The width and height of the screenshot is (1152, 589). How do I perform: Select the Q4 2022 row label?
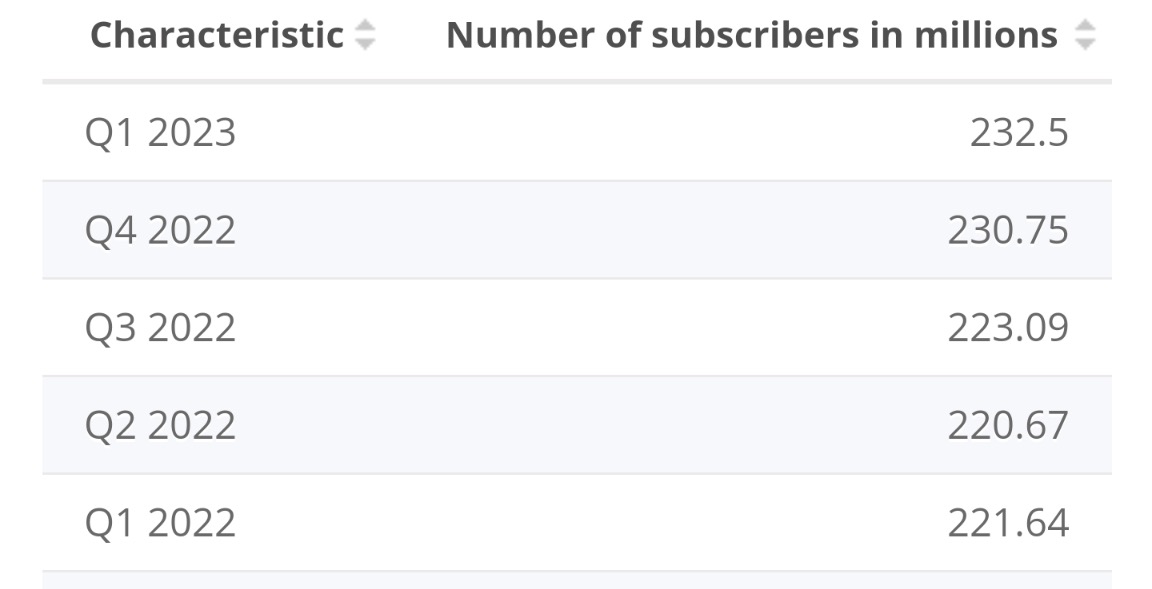(x=160, y=230)
